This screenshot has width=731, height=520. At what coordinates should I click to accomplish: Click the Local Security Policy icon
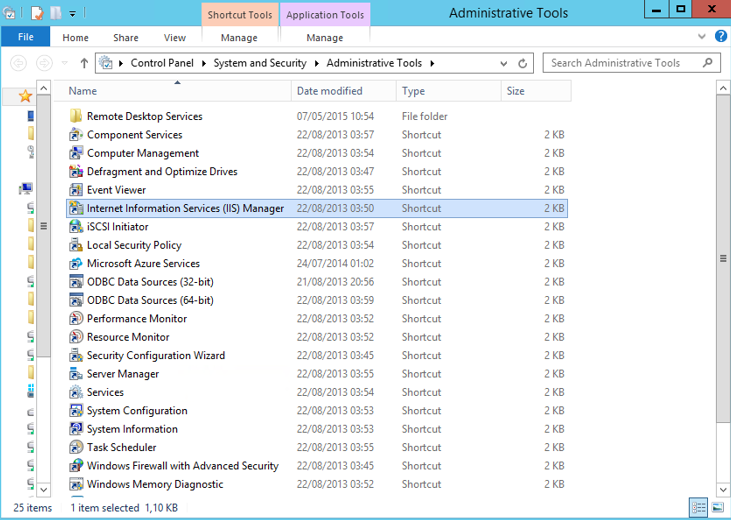point(76,245)
